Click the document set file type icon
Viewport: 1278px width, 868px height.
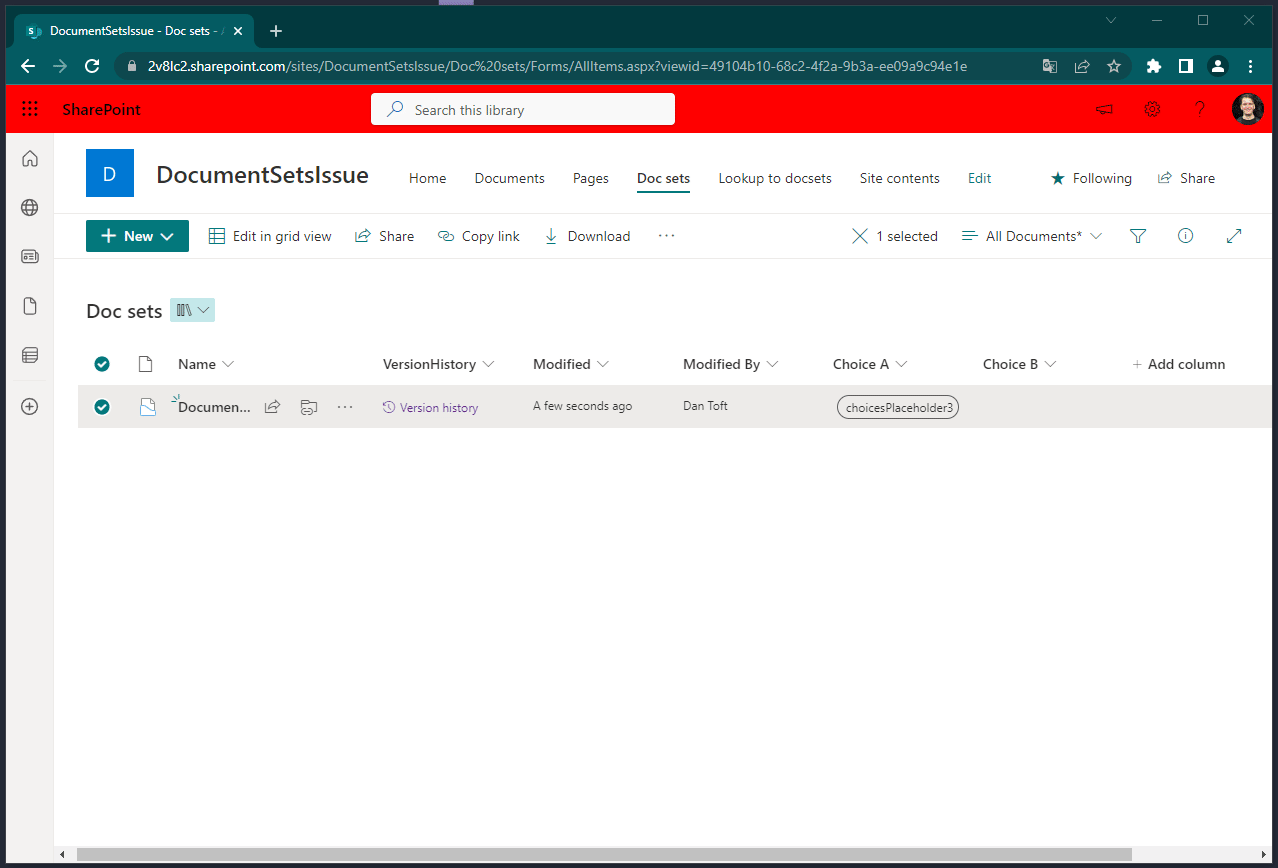click(x=147, y=407)
